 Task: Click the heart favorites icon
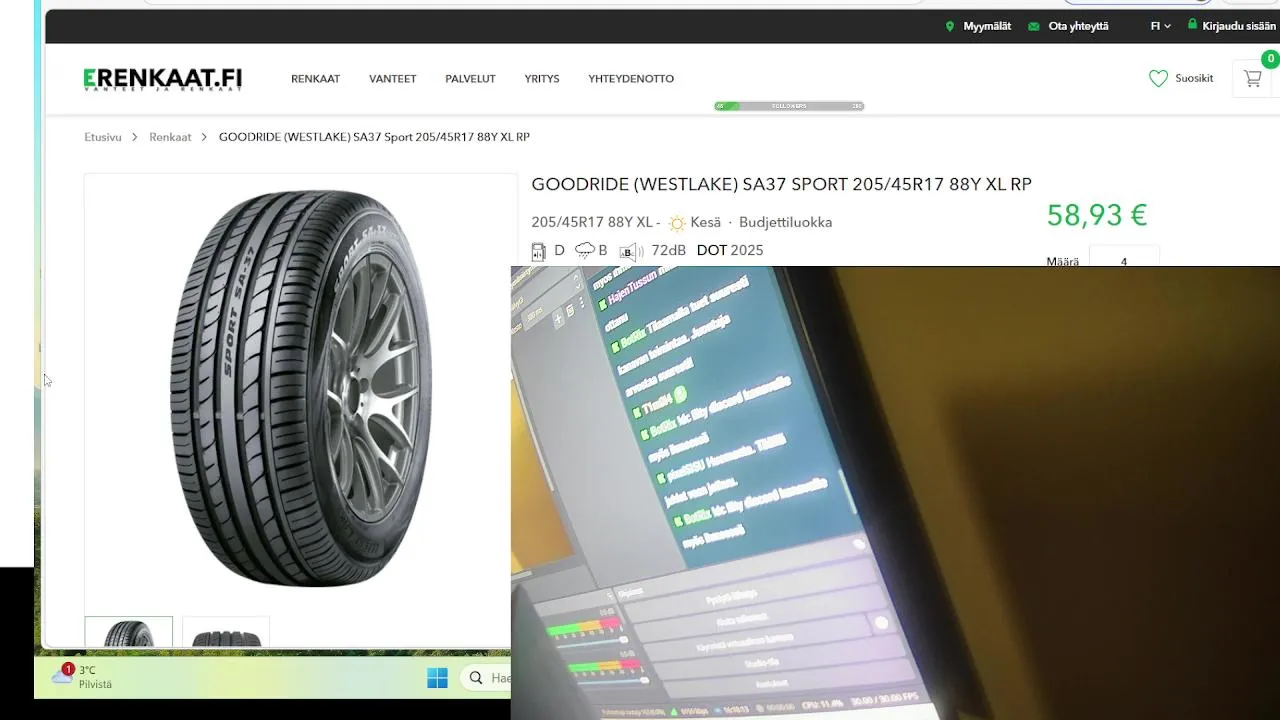click(x=1158, y=78)
